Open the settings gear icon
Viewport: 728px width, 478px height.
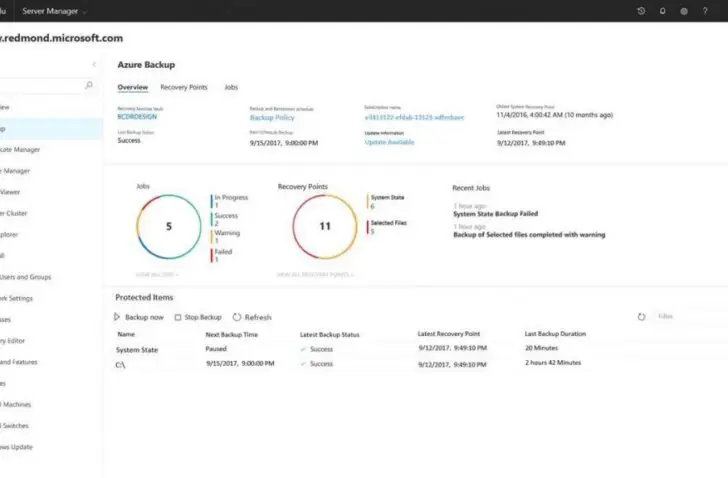(x=684, y=11)
